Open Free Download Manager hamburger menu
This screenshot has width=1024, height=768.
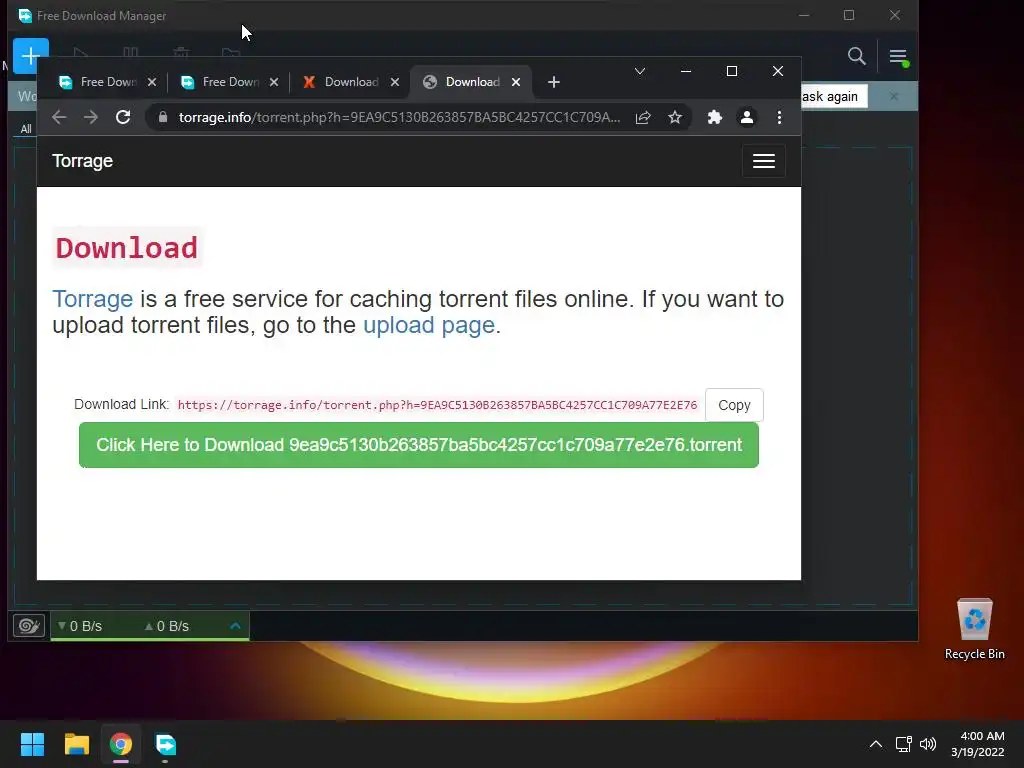[x=898, y=57]
